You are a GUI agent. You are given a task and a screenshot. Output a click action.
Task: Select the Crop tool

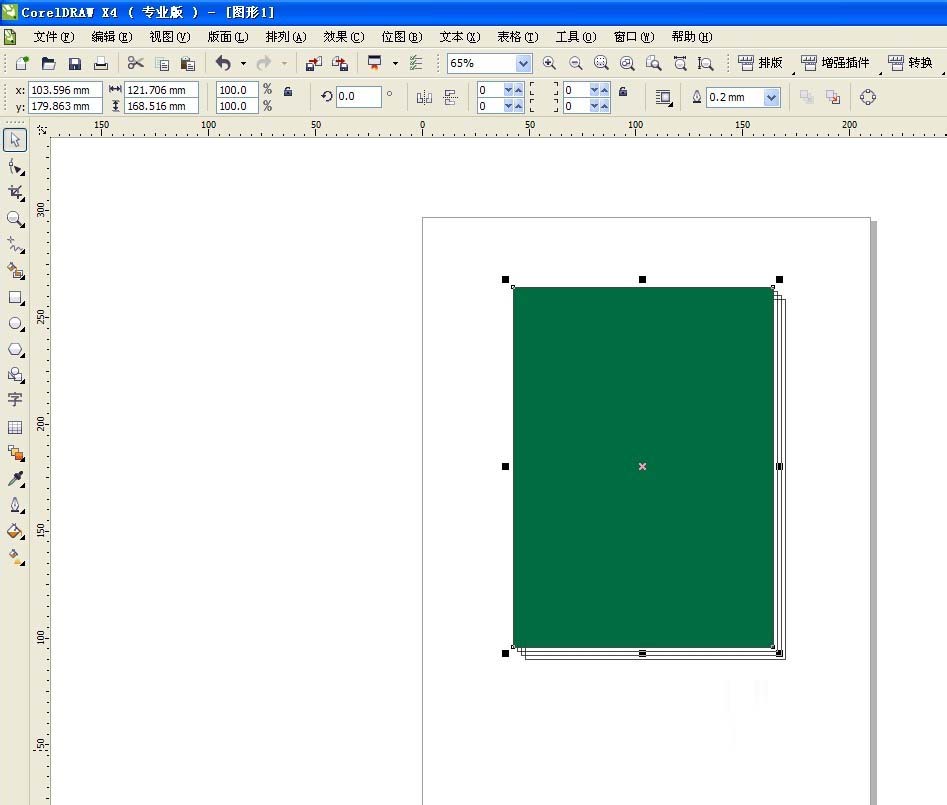pos(15,193)
